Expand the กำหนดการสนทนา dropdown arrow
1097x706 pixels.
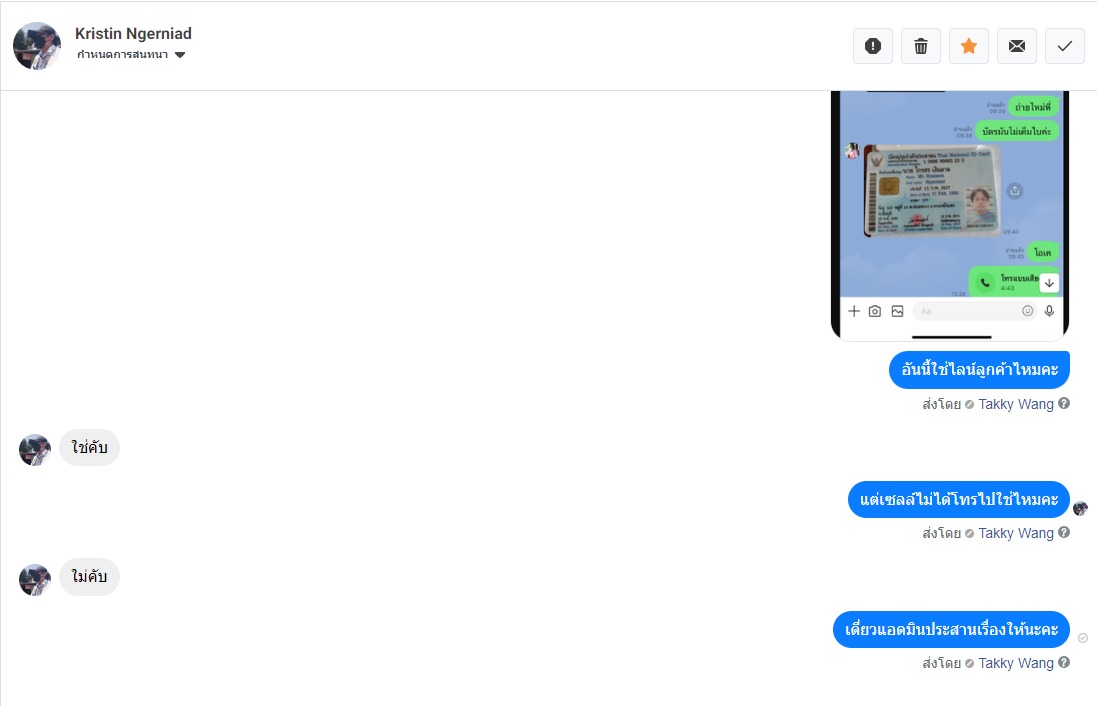[x=180, y=55]
